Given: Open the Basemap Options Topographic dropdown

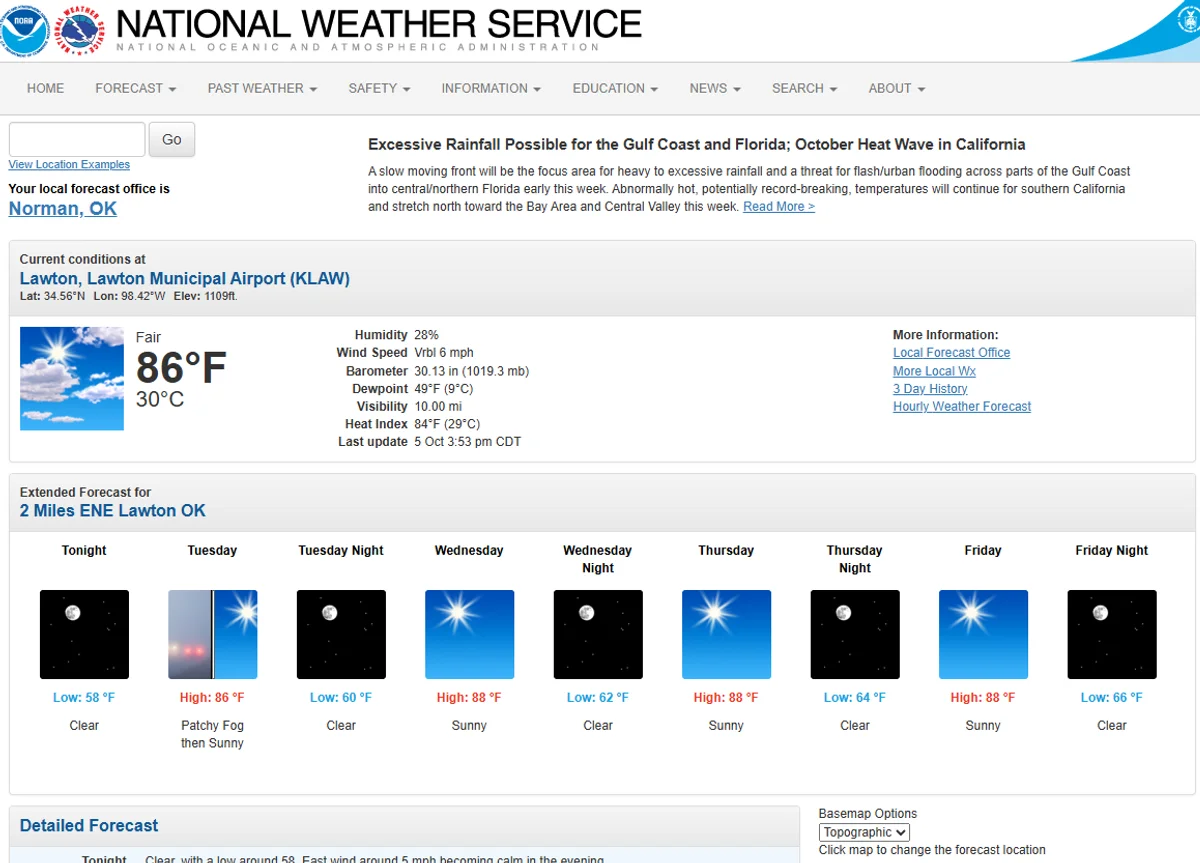Looking at the screenshot, I should [864, 832].
